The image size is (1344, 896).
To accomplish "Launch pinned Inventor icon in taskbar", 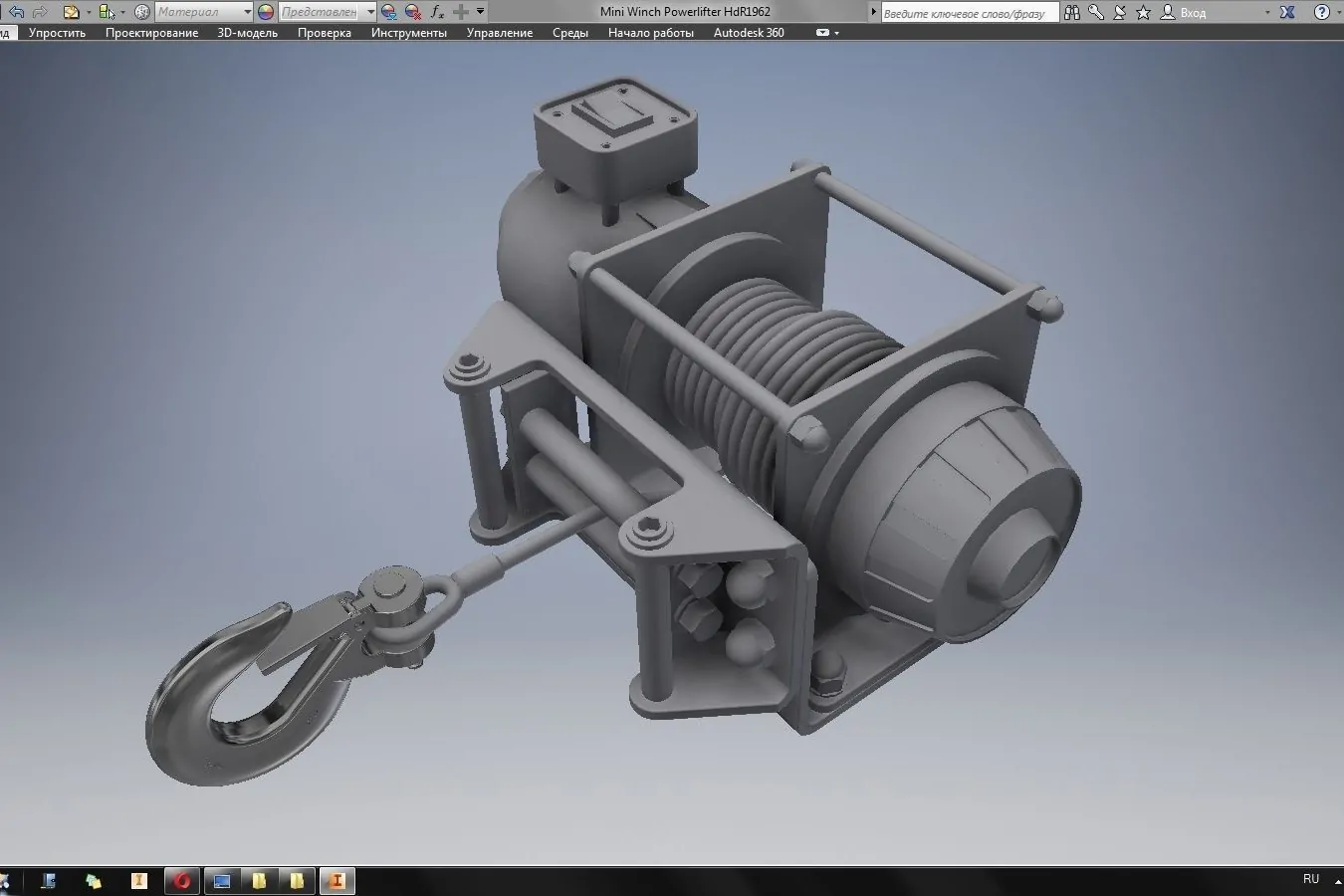I will click(139, 881).
